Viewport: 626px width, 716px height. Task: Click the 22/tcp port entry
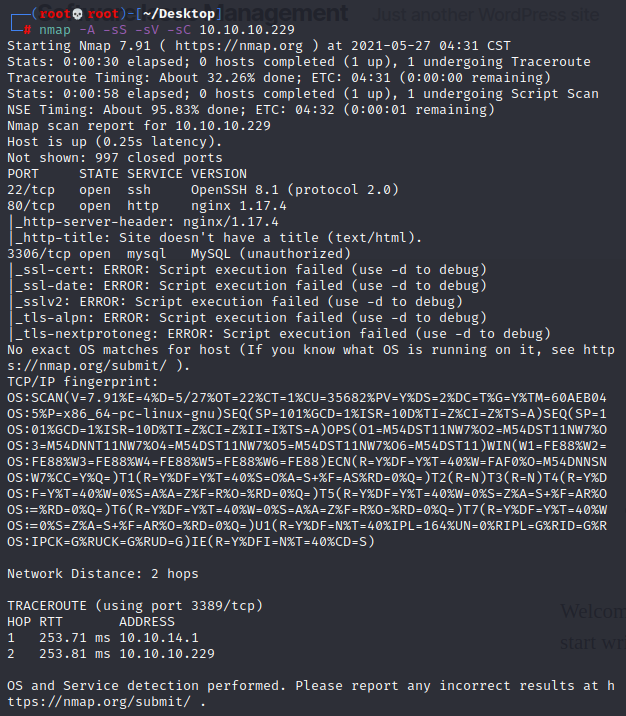pyautogui.click(x=31, y=190)
